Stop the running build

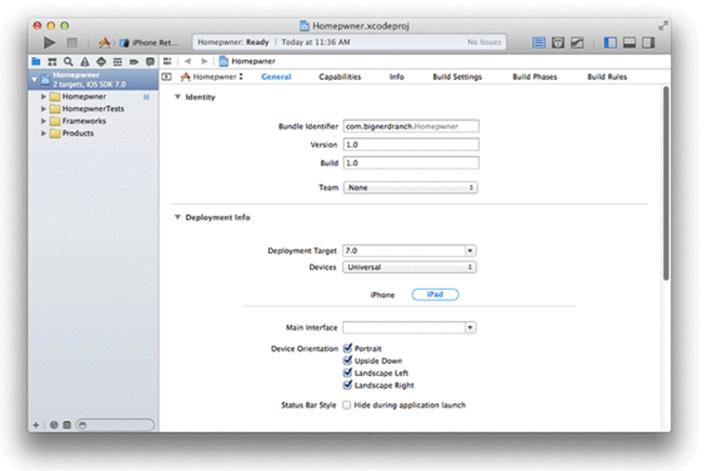pyautogui.click(x=72, y=42)
